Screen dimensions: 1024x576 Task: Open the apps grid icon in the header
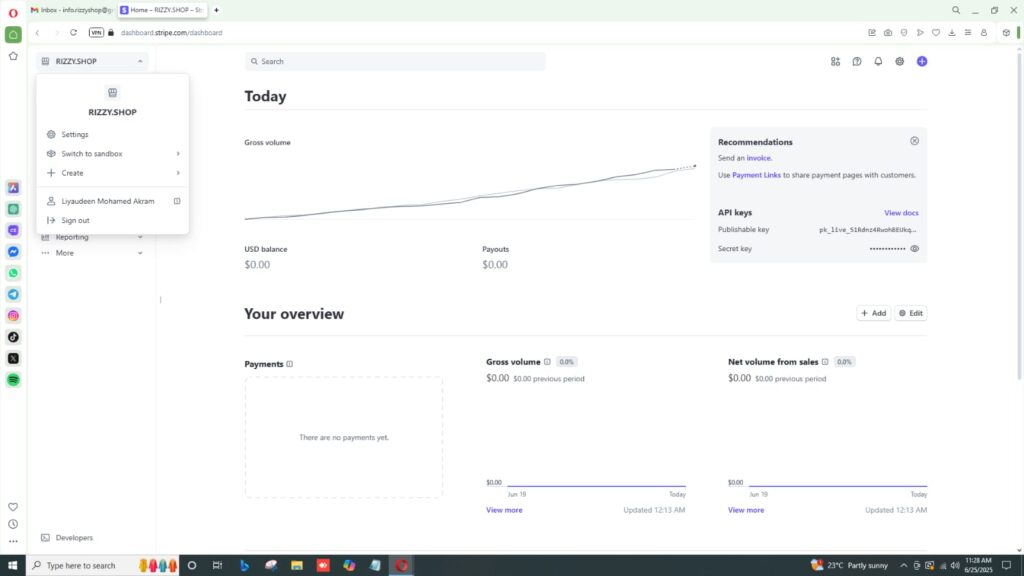(835, 61)
